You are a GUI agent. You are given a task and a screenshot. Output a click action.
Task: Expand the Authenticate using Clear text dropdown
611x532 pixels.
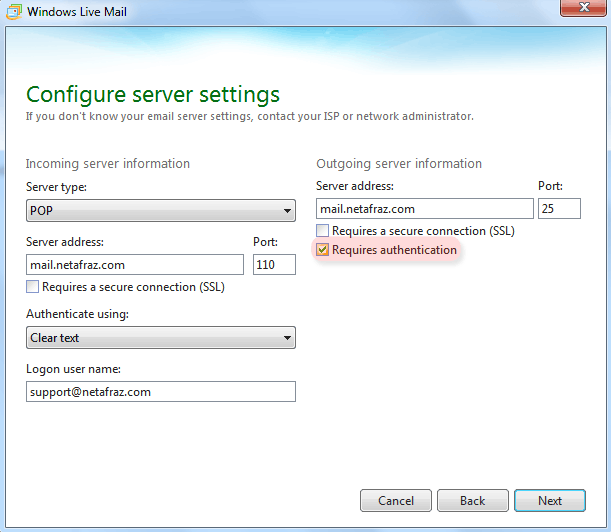tap(161, 338)
